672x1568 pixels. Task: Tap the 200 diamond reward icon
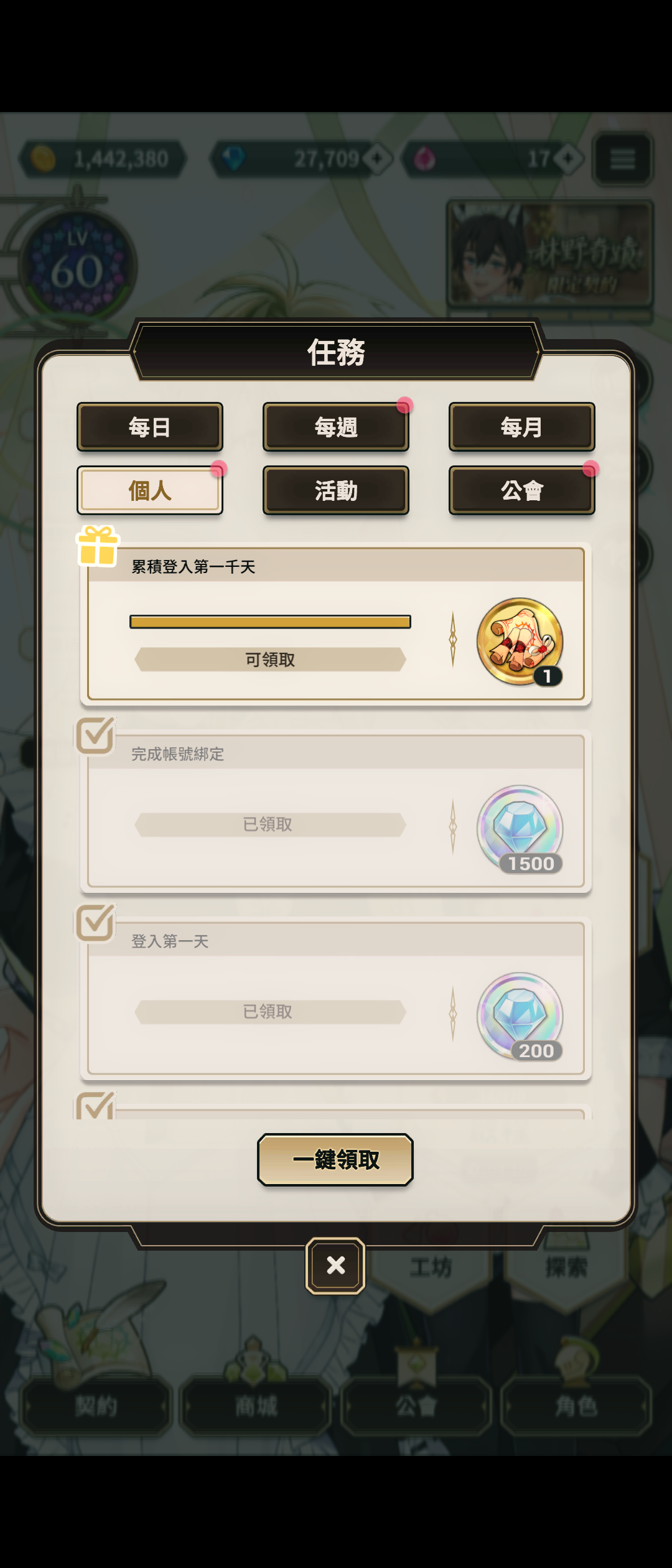pyautogui.click(x=520, y=1016)
